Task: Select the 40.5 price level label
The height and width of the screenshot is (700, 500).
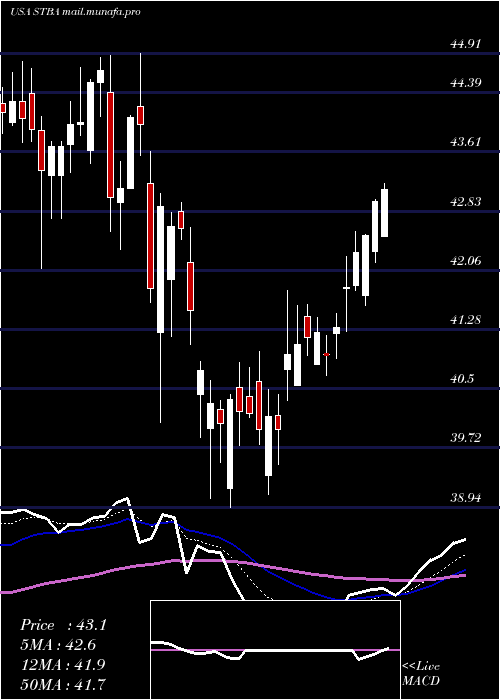Action: tap(462, 379)
